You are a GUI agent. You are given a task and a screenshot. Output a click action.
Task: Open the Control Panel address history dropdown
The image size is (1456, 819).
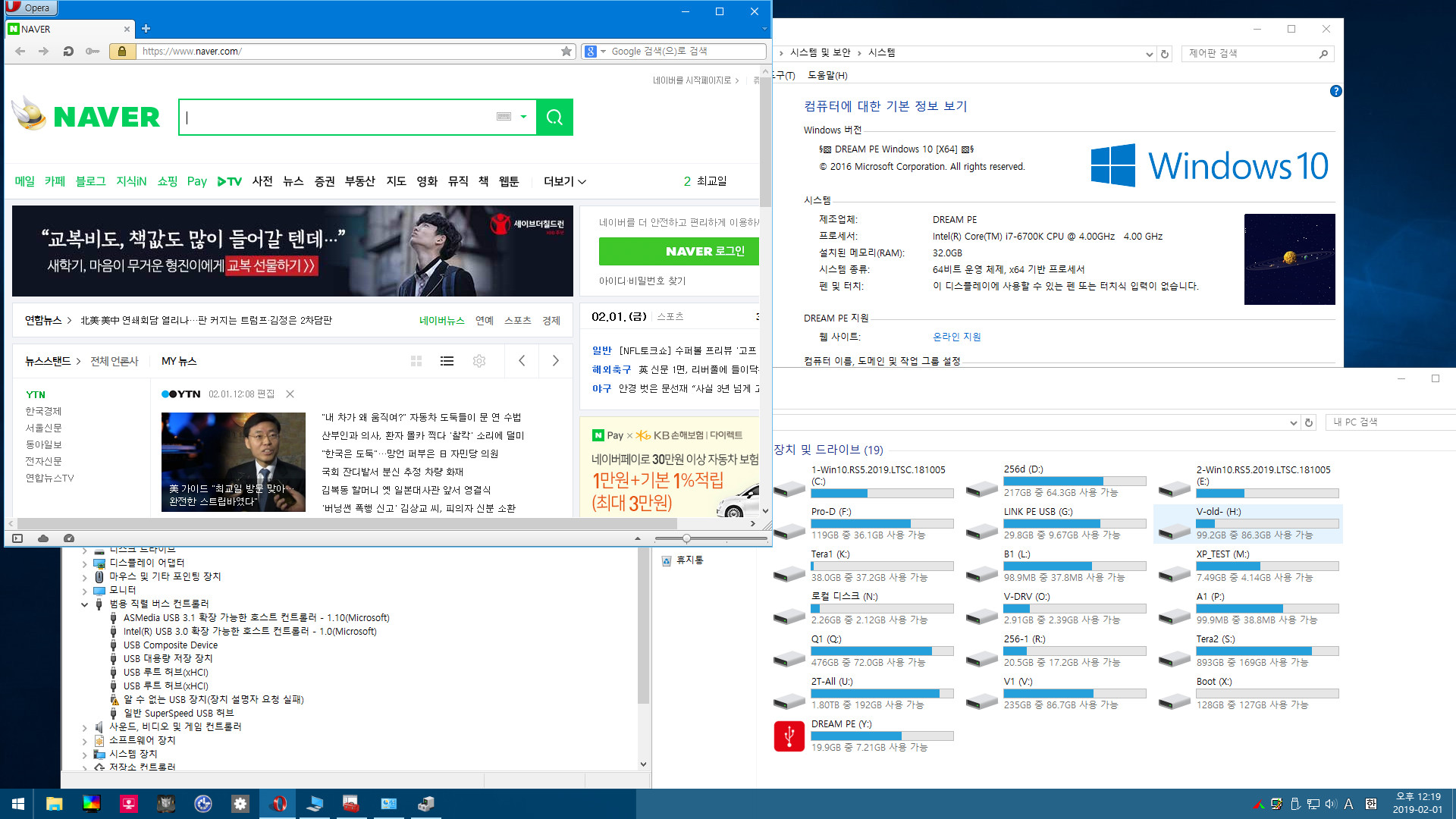[x=1149, y=54]
